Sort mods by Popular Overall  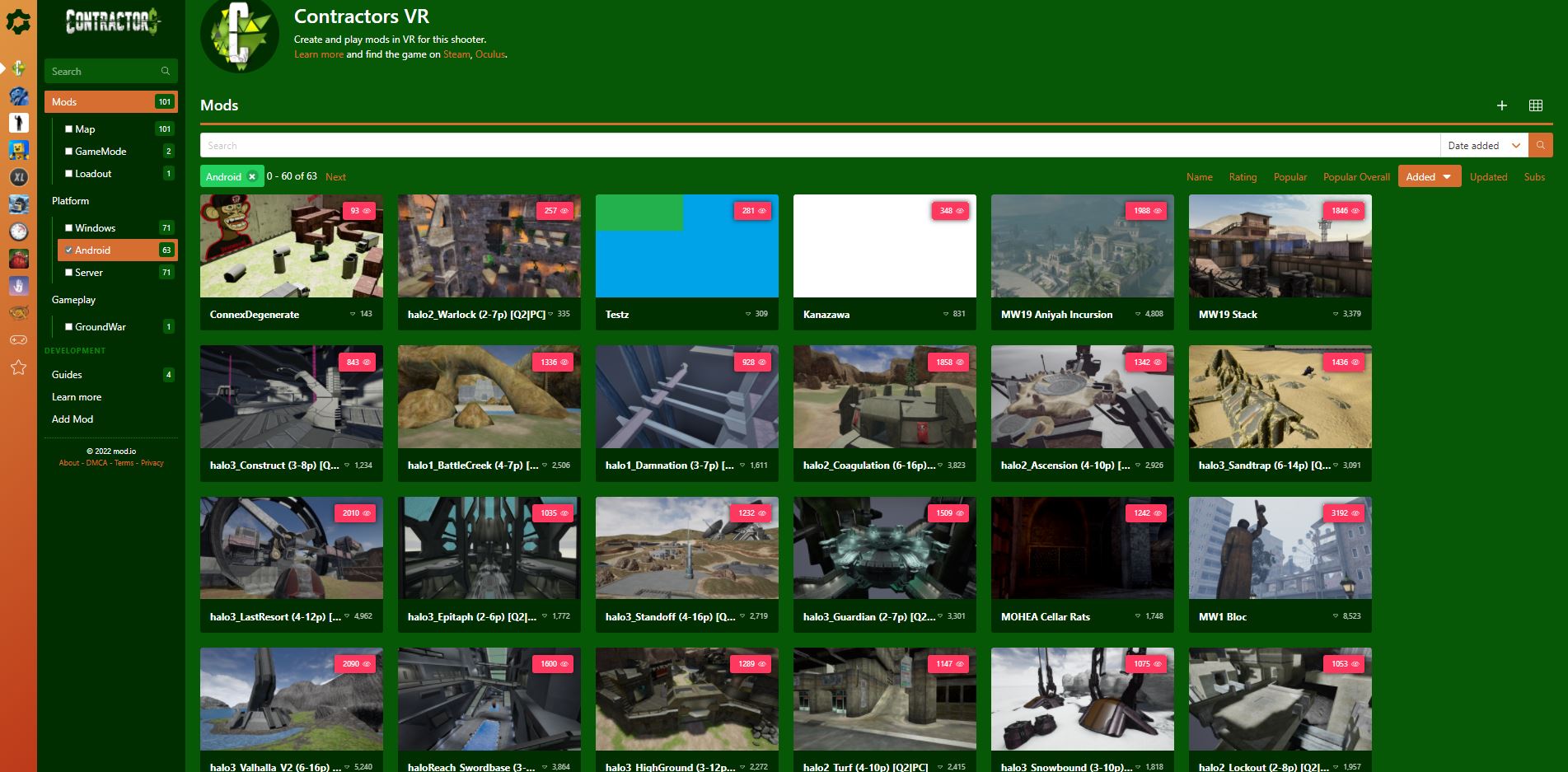1356,177
